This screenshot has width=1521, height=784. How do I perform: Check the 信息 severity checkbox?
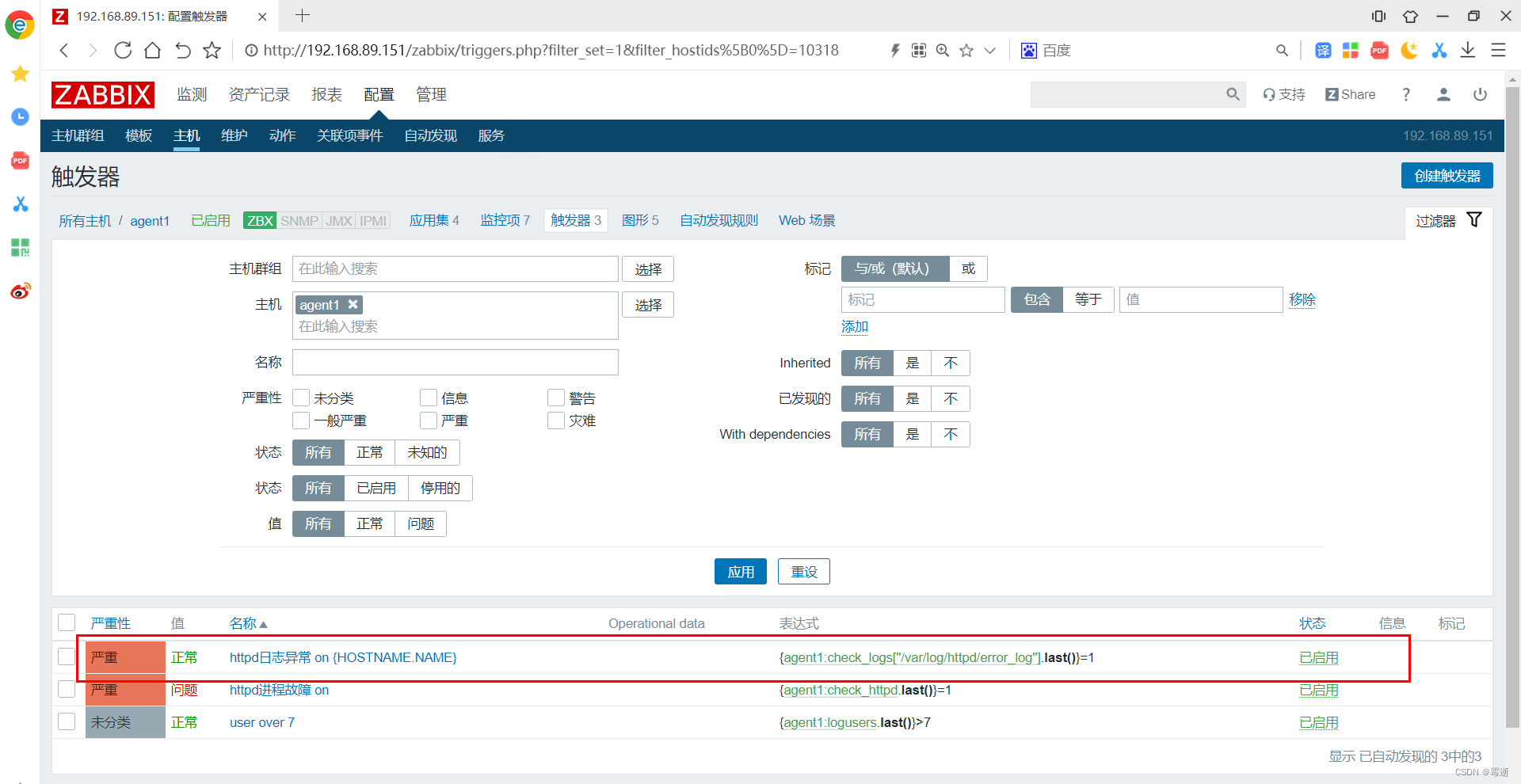[429, 398]
